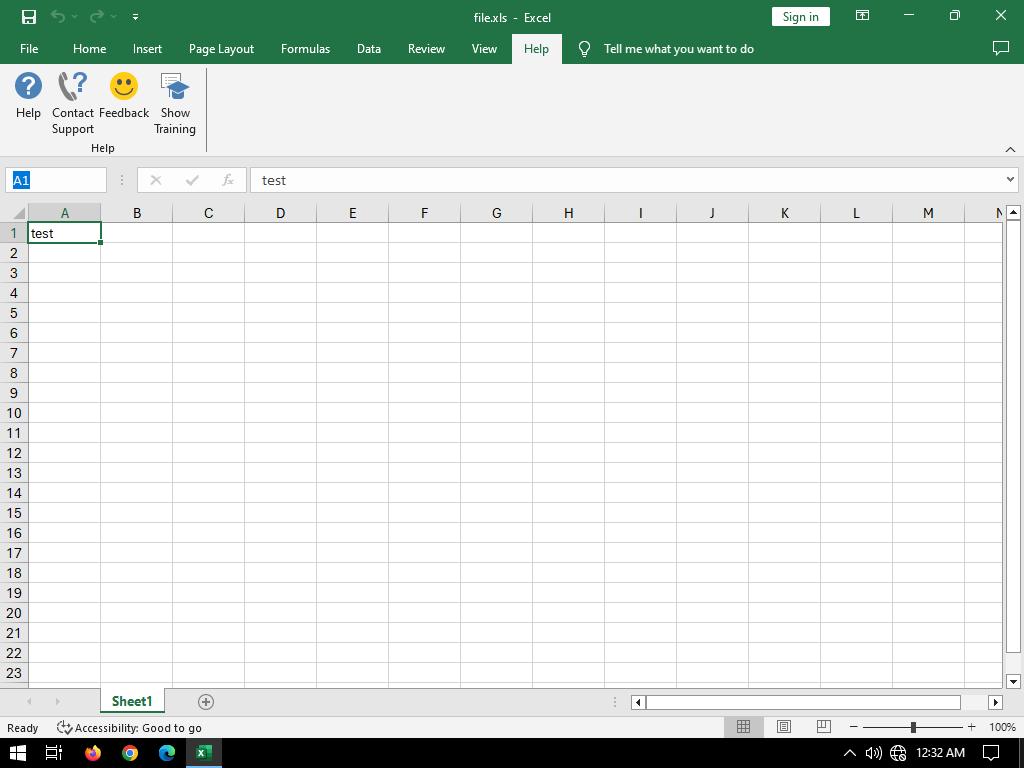Open Excel from the Windows taskbar

(204, 753)
